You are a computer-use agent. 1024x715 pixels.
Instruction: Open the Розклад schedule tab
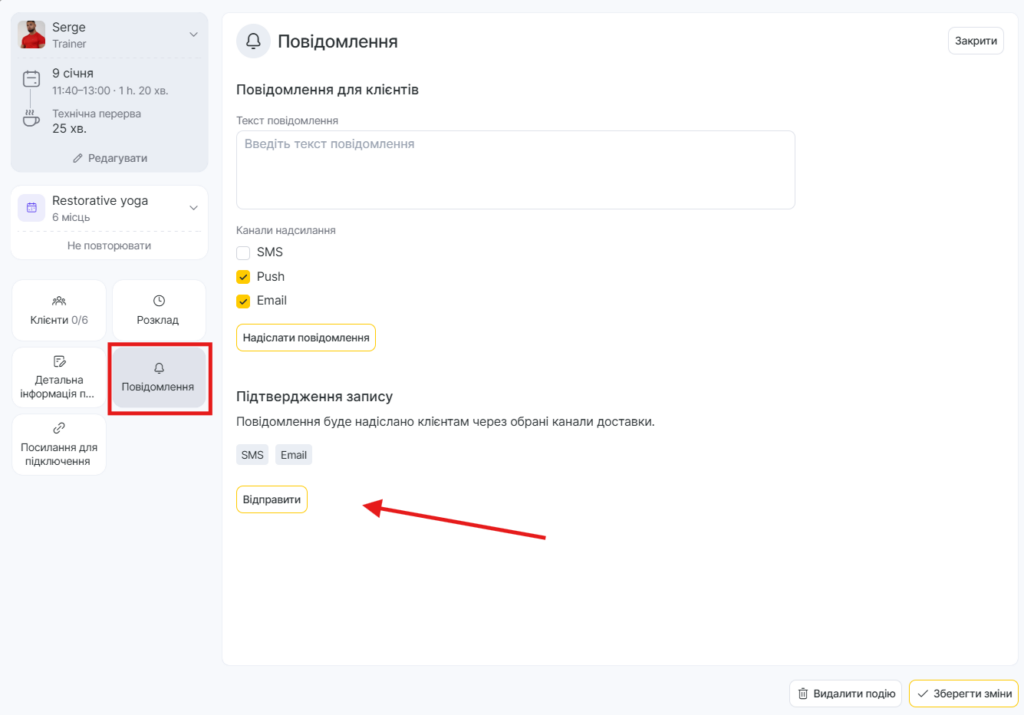point(158,311)
